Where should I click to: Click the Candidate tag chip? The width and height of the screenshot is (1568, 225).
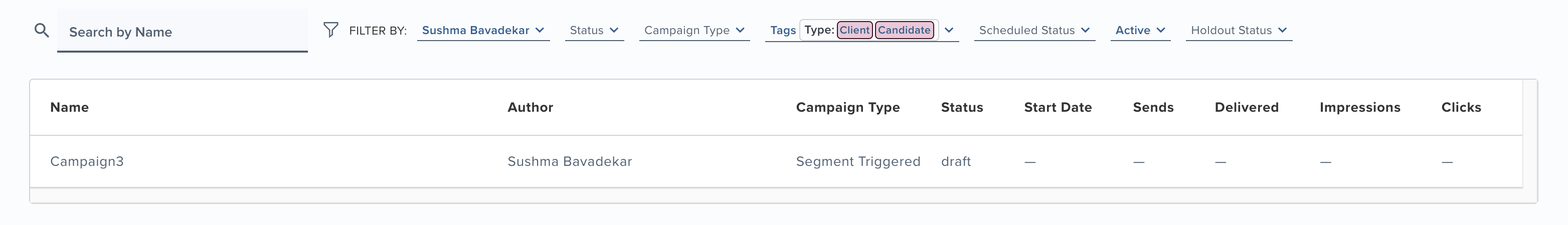[x=904, y=30]
